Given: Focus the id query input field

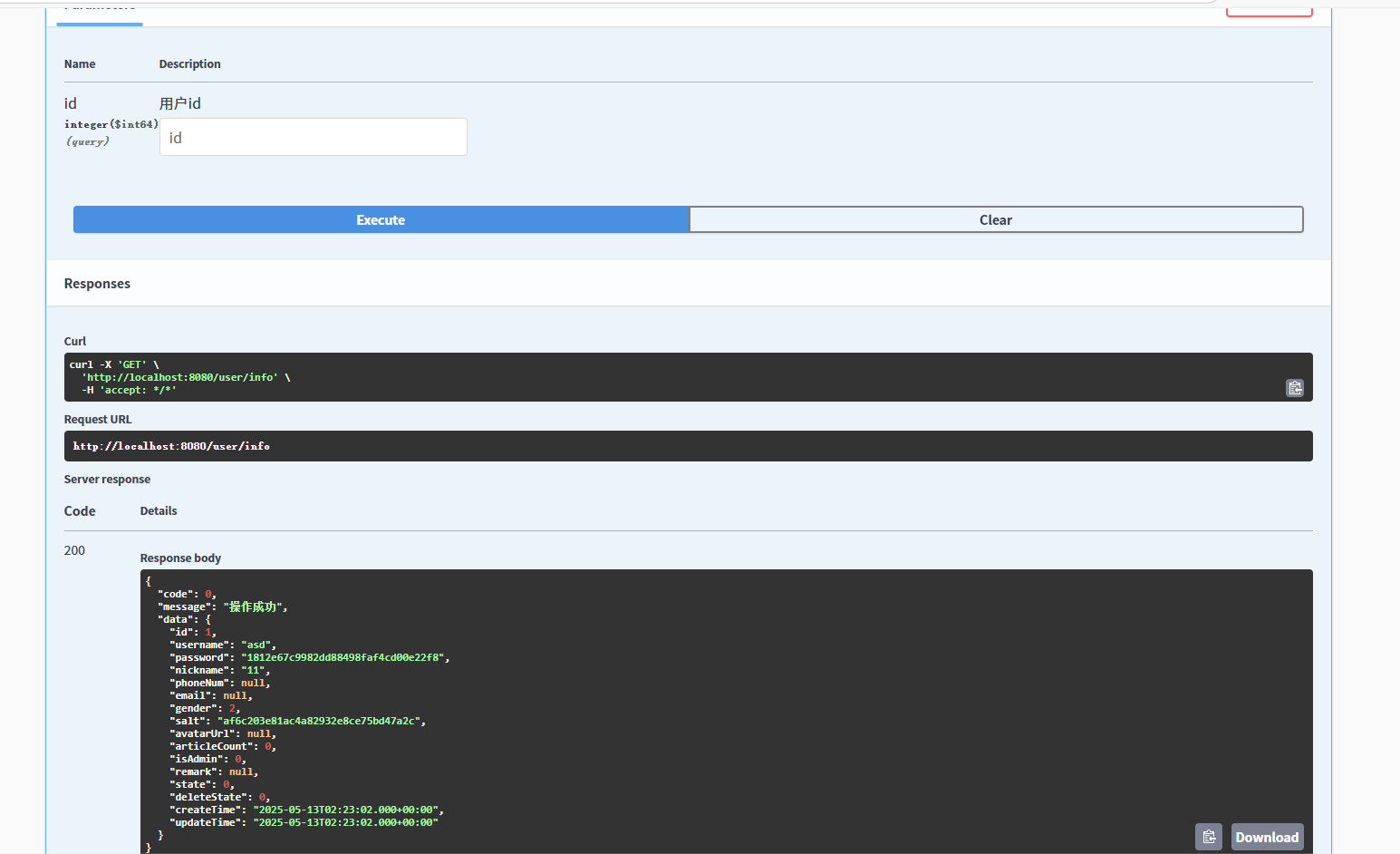Looking at the screenshot, I should 314,137.
